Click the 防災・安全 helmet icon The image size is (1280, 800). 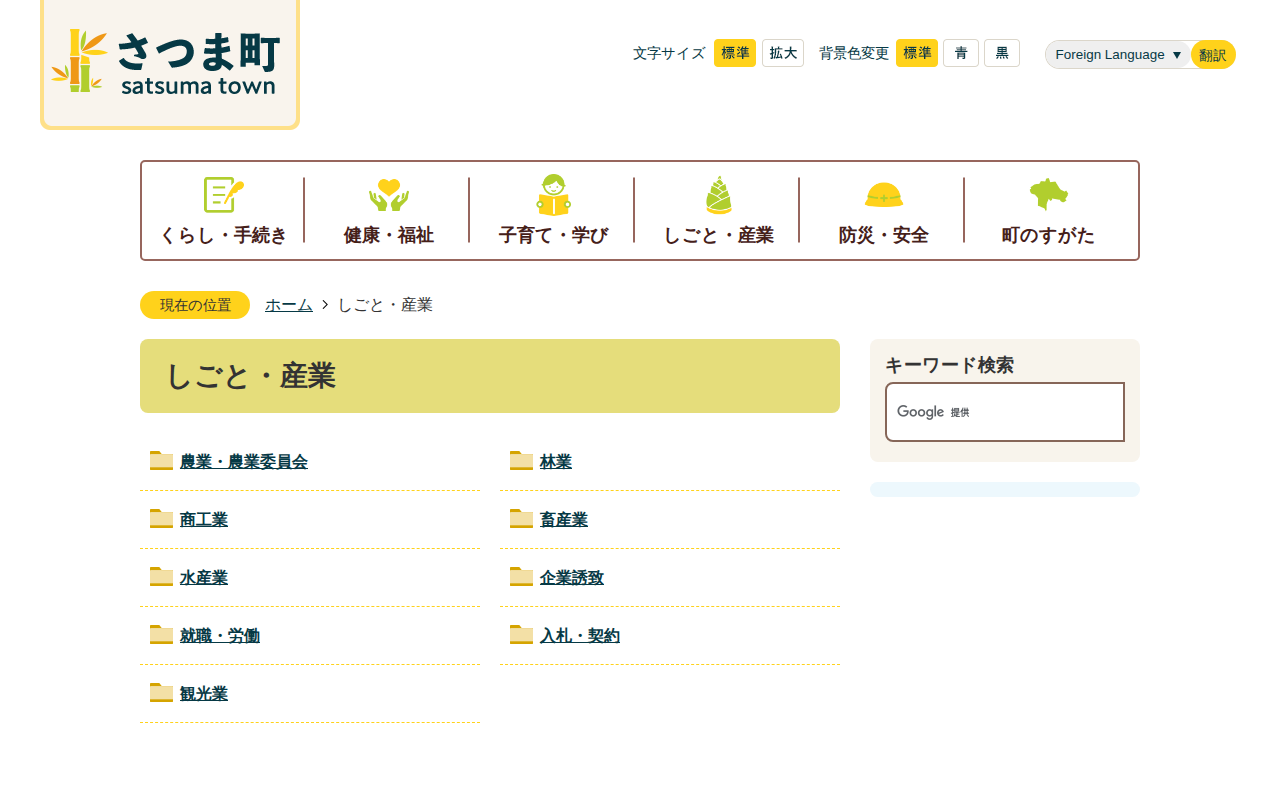coord(884,194)
